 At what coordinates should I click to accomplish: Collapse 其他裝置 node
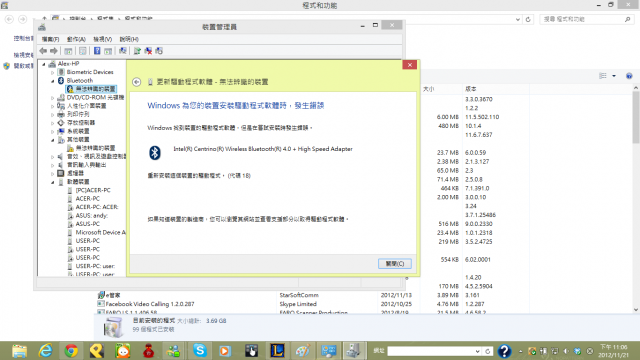pos(52,140)
